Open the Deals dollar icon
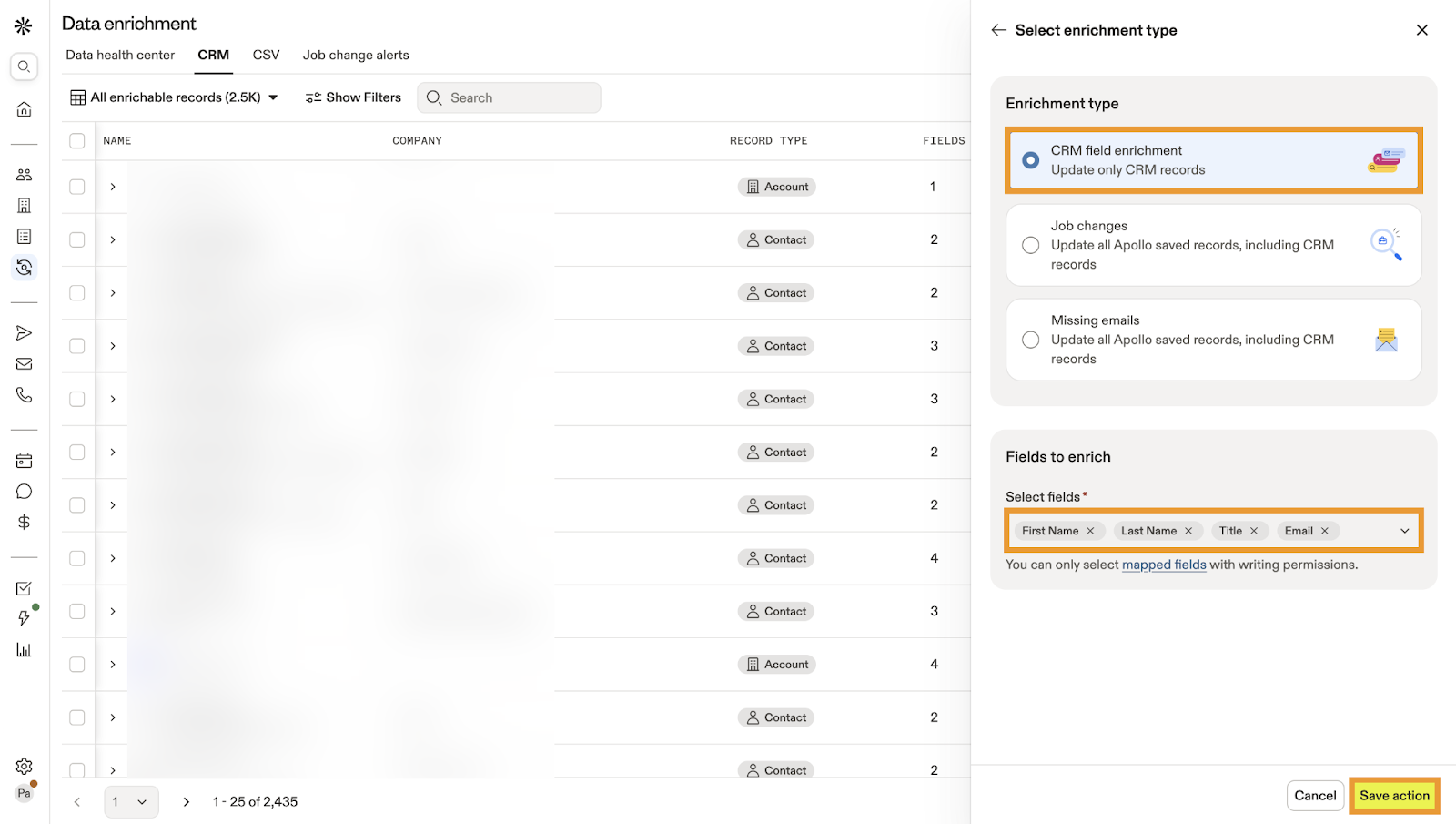 coord(25,523)
